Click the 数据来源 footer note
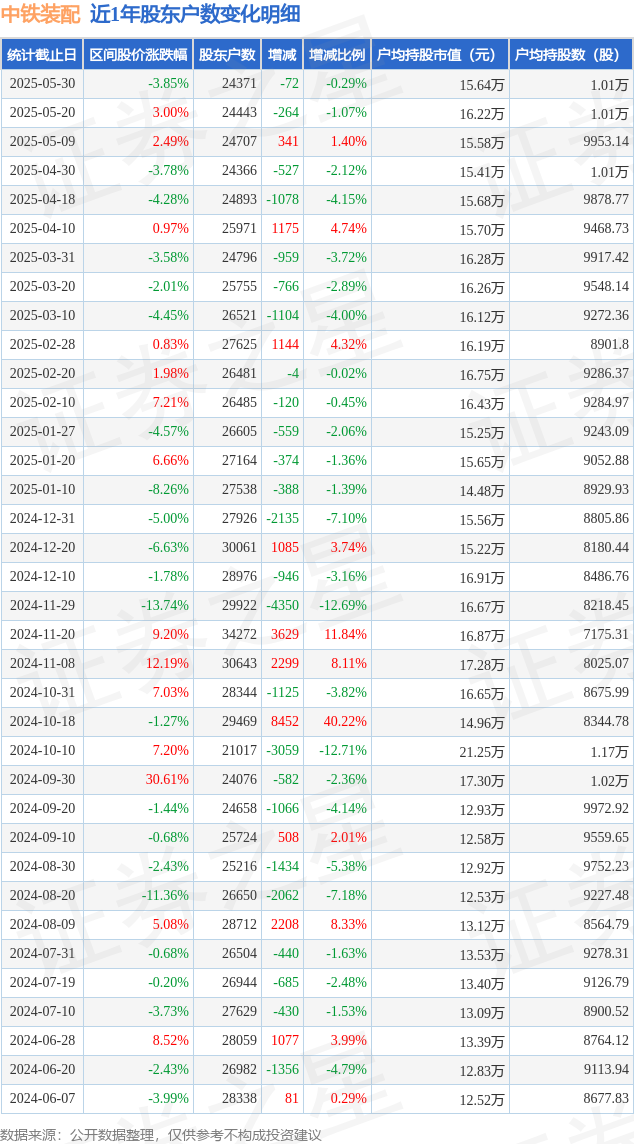634x1144 pixels. coord(161,1135)
